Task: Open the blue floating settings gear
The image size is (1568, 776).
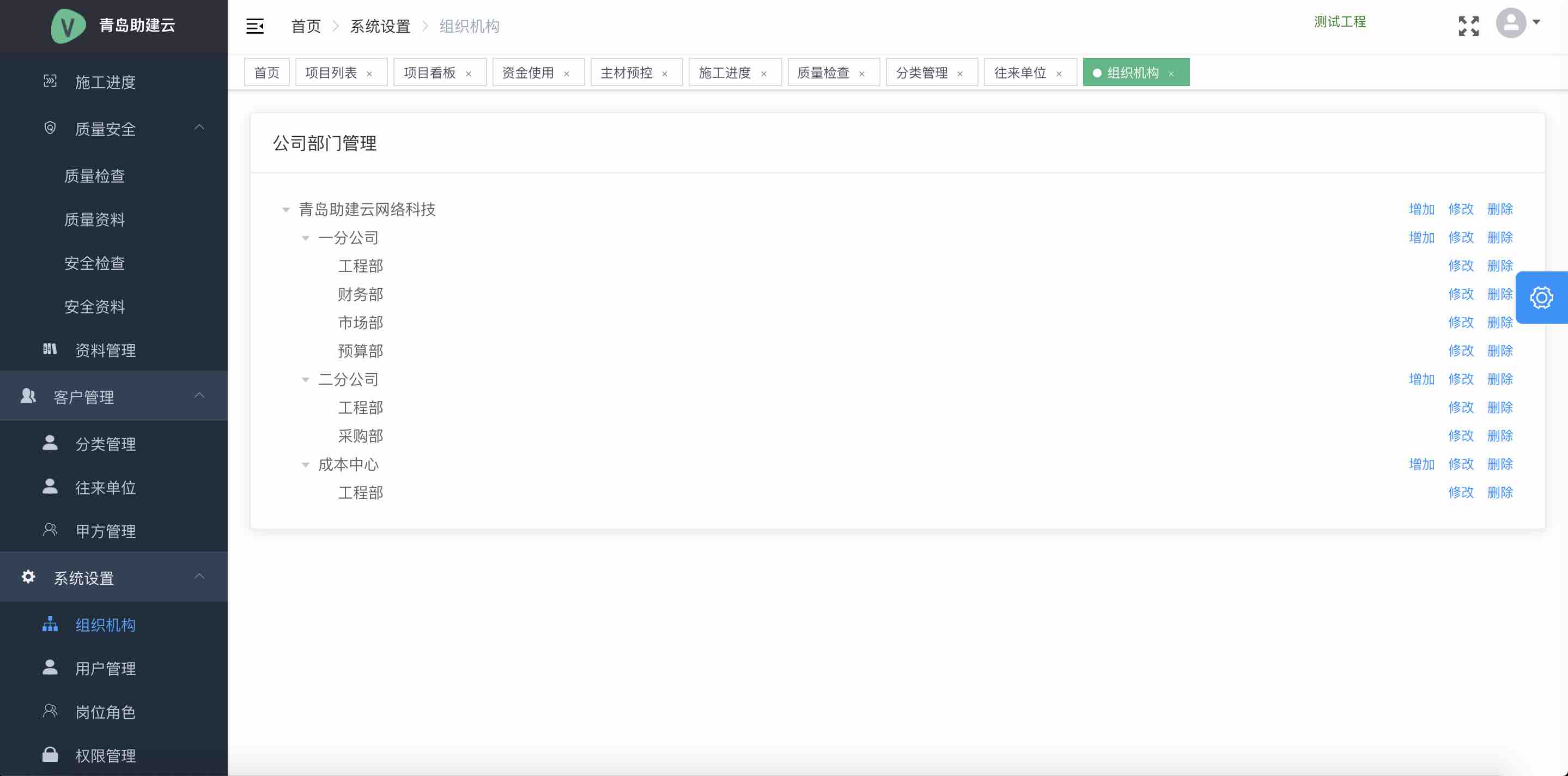Action: point(1541,298)
